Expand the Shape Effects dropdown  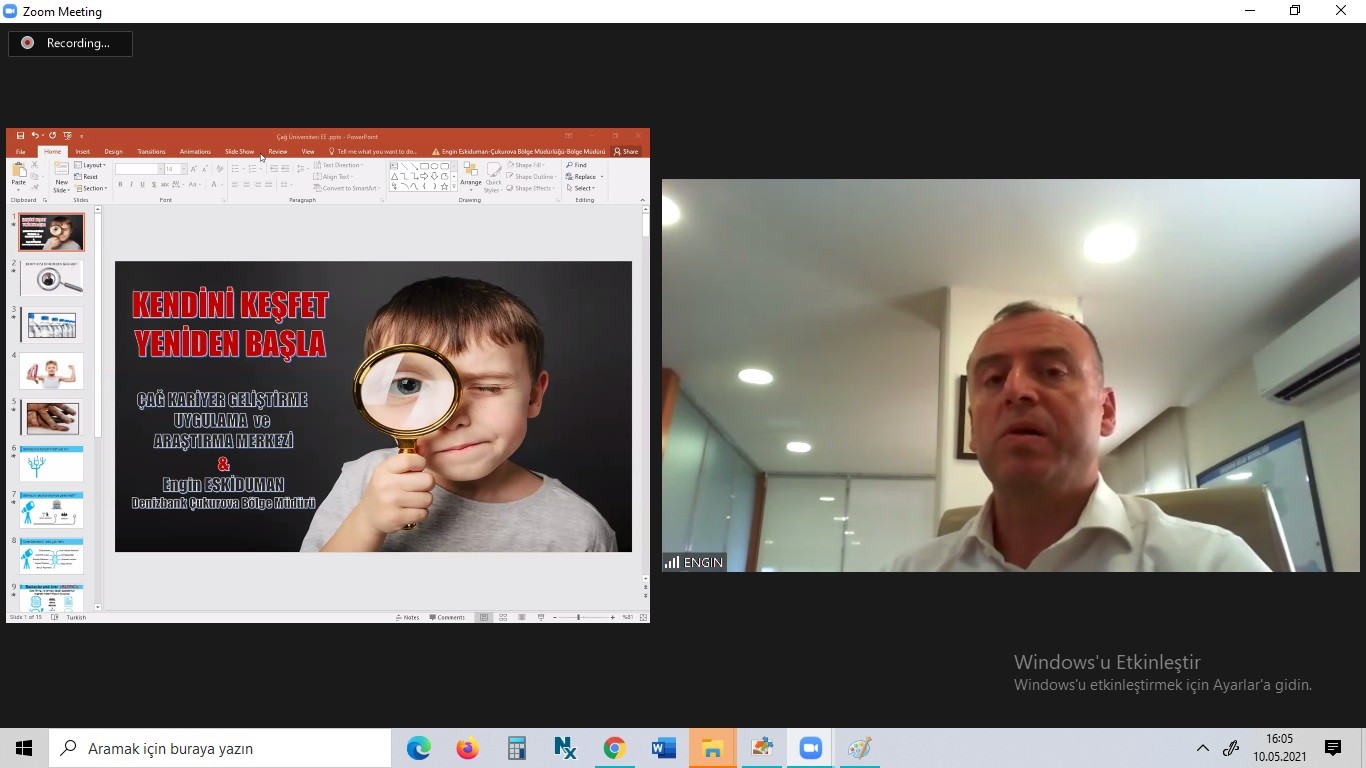click(531, 188)
